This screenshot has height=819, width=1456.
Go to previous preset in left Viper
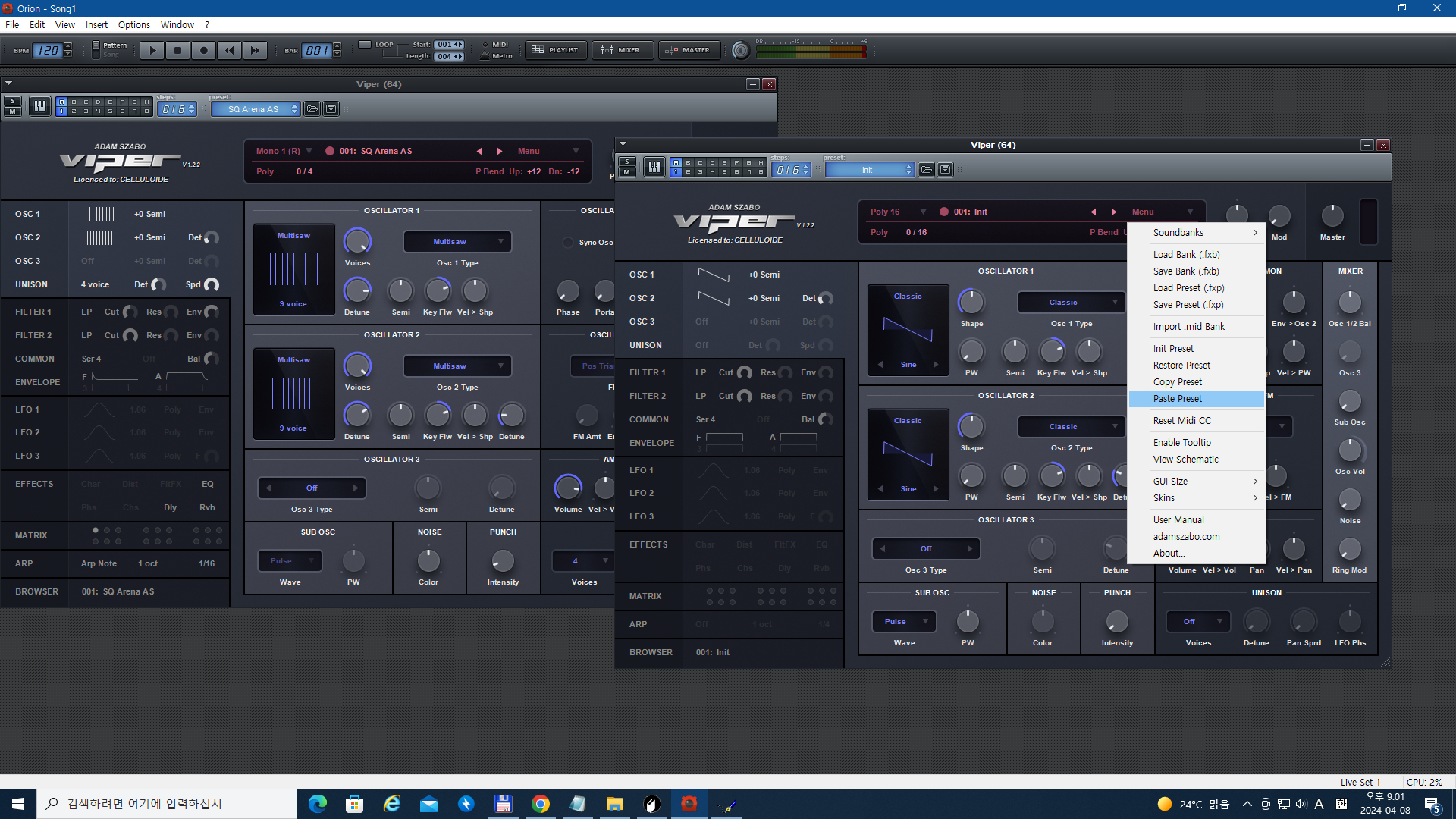[x=479, y=152]
